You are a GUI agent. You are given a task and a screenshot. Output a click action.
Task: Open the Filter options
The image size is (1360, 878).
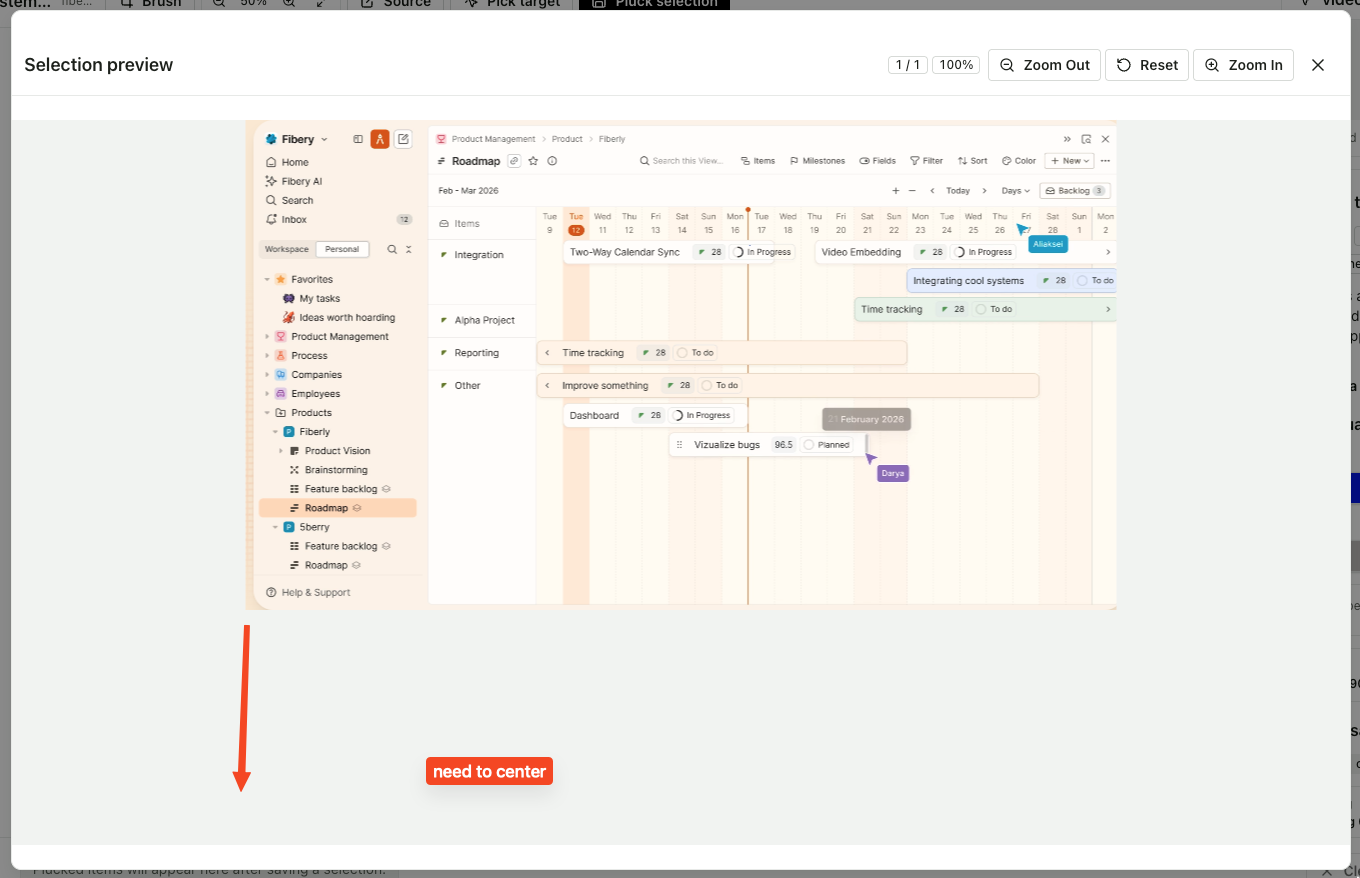click(926, 160)
